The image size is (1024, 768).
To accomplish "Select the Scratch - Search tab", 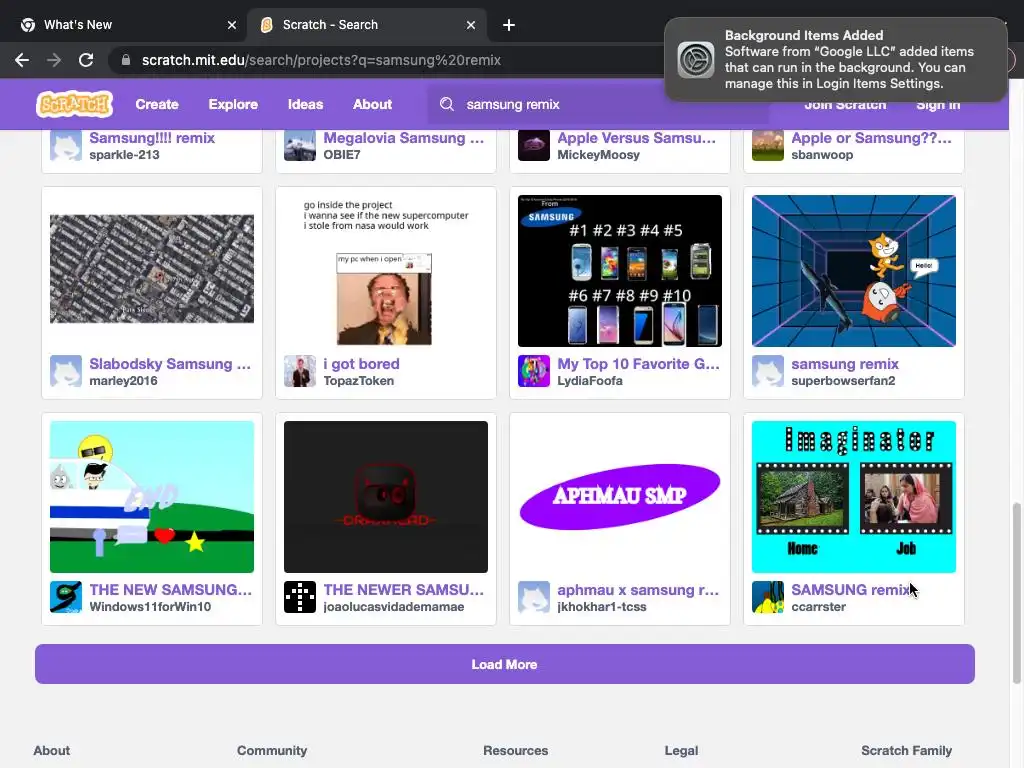I will (x=367, y=25).
